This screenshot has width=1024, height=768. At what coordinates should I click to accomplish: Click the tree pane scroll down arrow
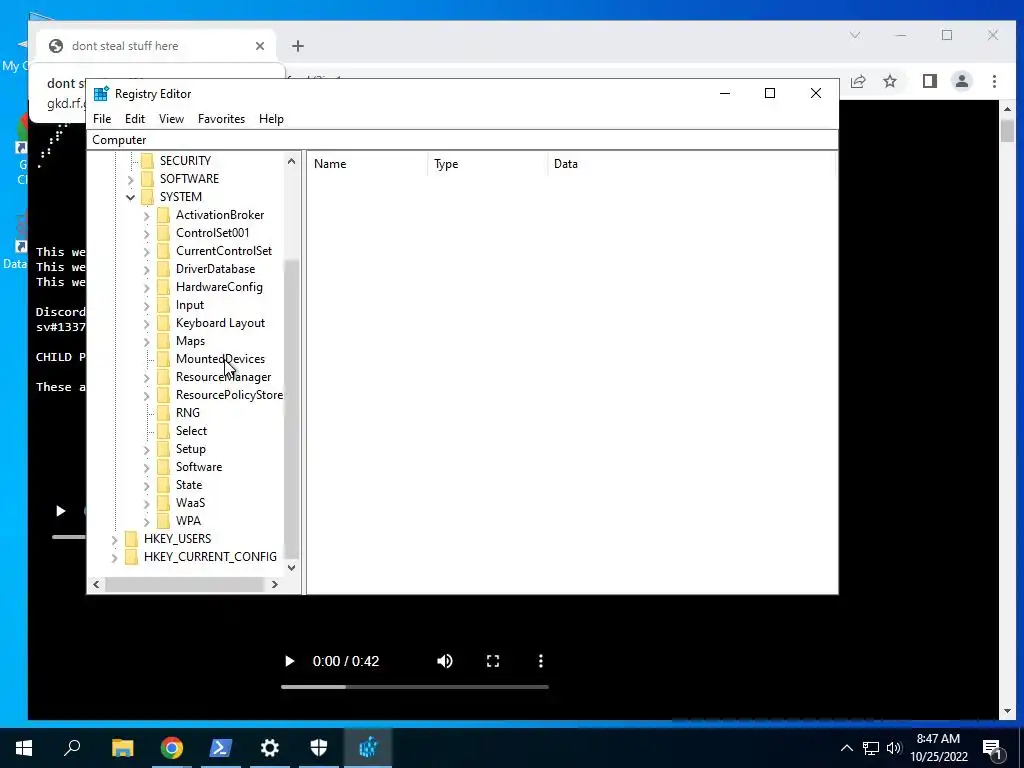click(x=291, y=568)
